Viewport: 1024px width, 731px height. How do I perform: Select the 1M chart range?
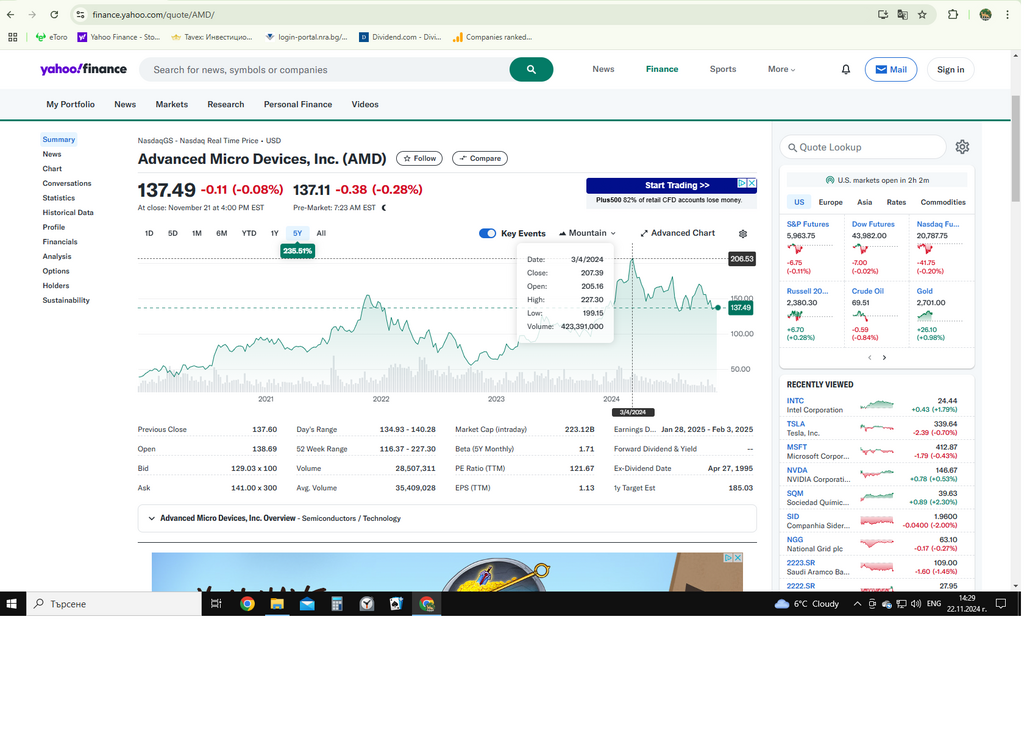197,233
